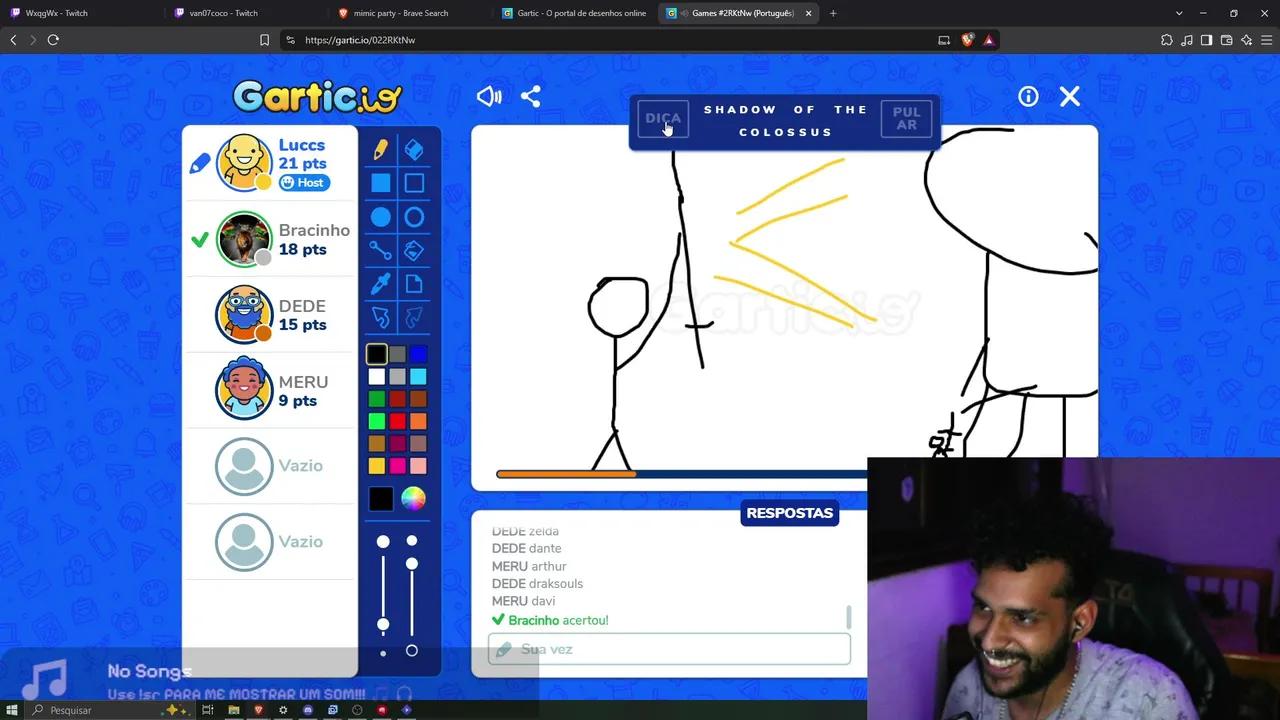Pick the bright red color swatch
The height and width of the screenshot is (720, 1280).
(397, 422)
